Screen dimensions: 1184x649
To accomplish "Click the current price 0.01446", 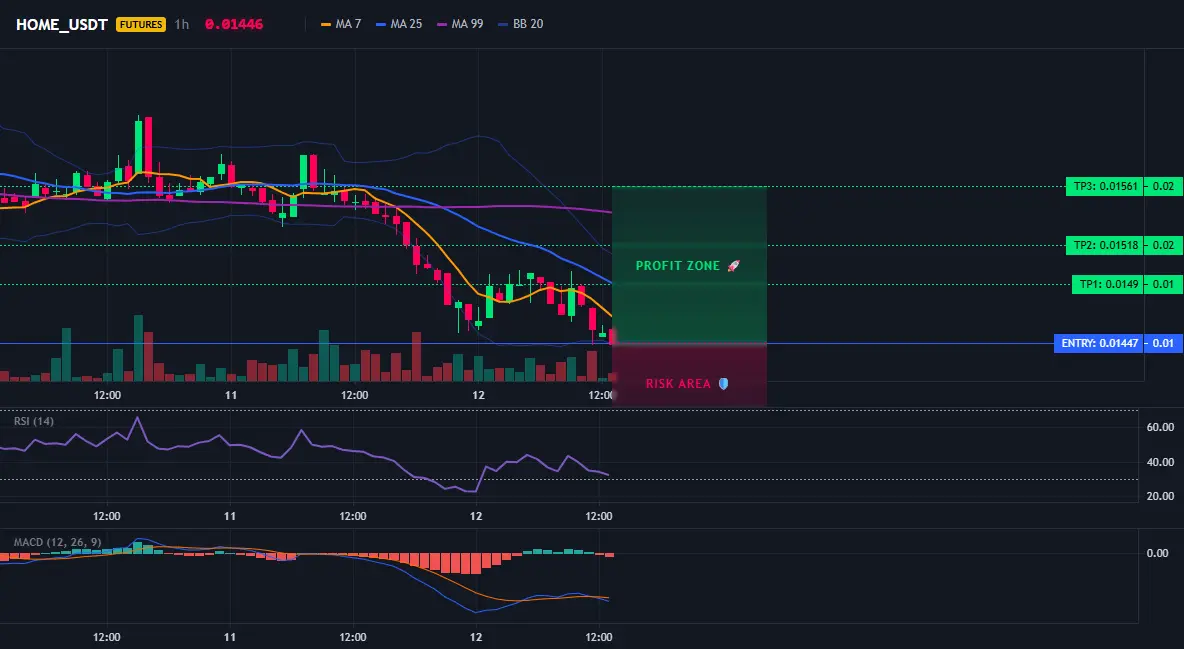I will click(234, 24).
